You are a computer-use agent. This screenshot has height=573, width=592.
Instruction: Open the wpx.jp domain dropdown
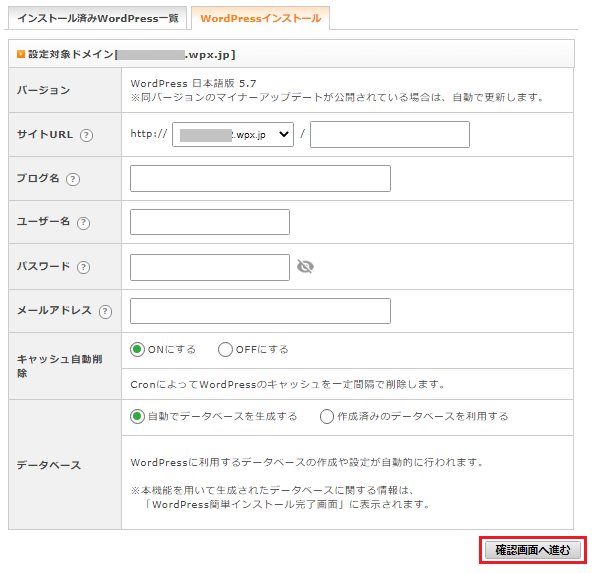[x=233, y=134]
